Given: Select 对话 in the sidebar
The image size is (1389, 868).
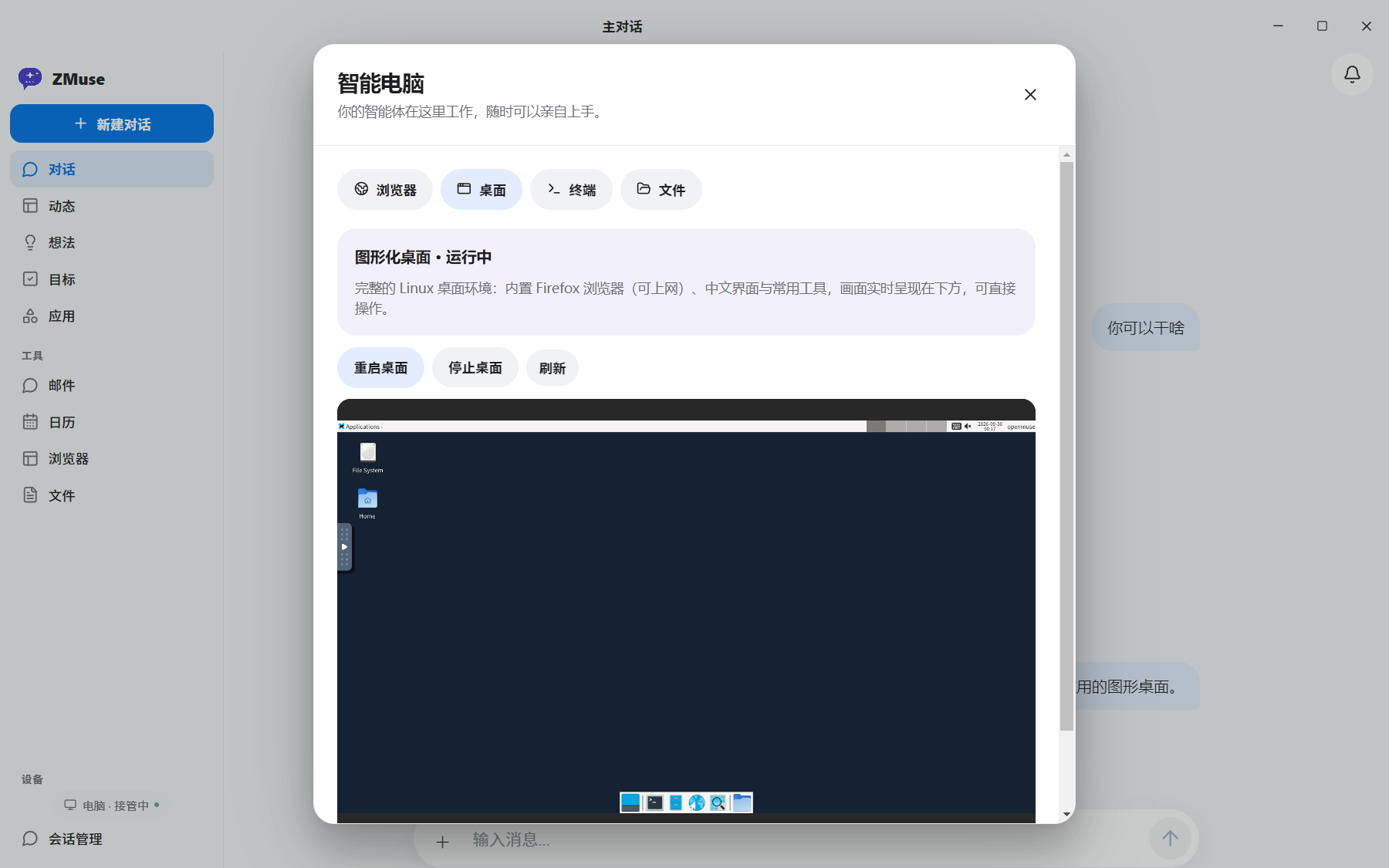Looking at the screenshot, I should [112, 170].
